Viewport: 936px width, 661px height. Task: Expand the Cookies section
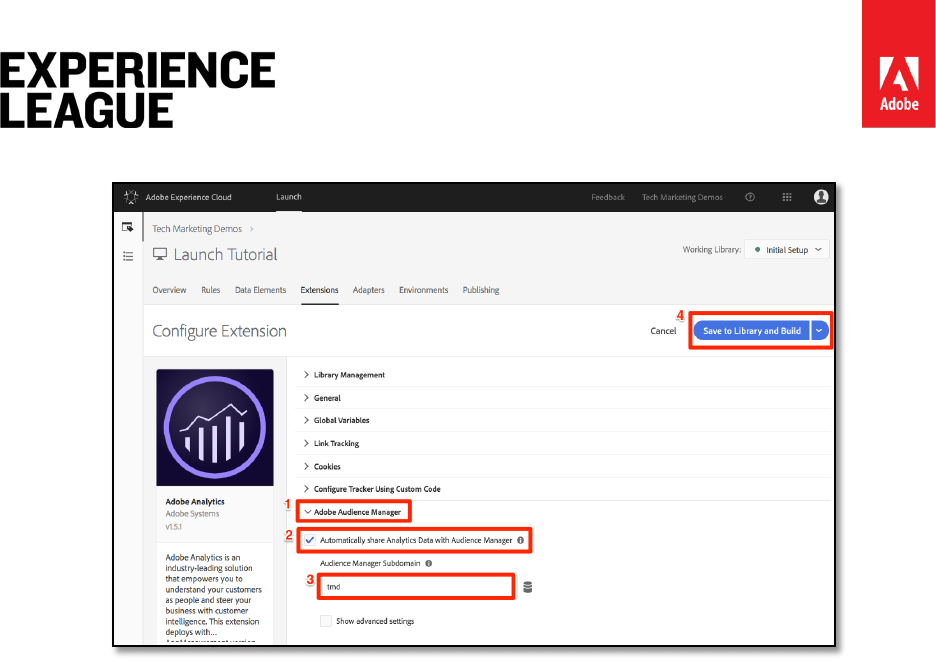(322, 466)
